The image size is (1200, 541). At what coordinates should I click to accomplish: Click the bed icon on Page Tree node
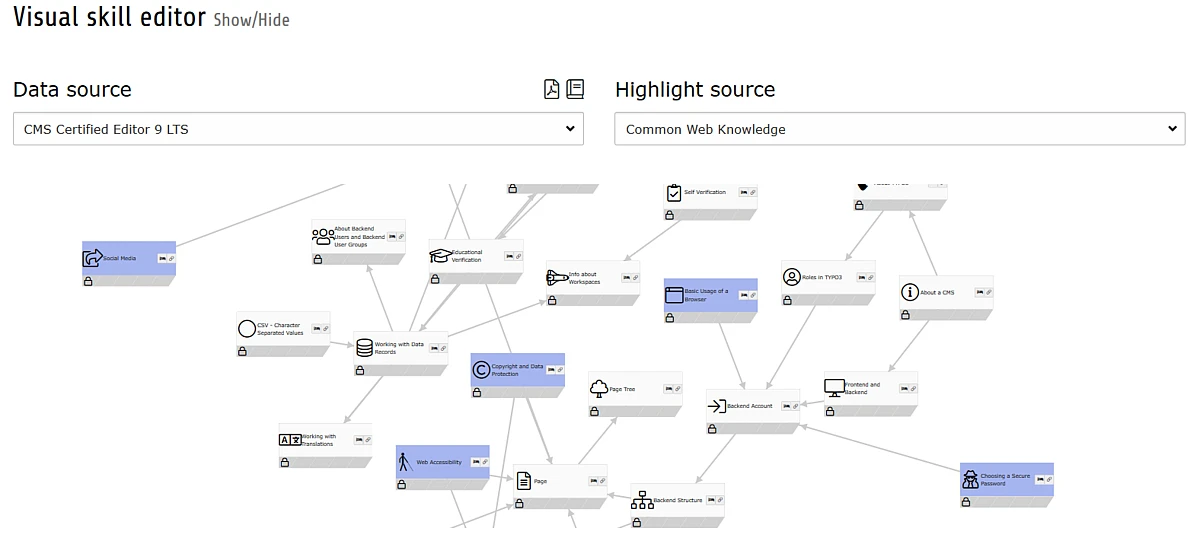(666, 388)
